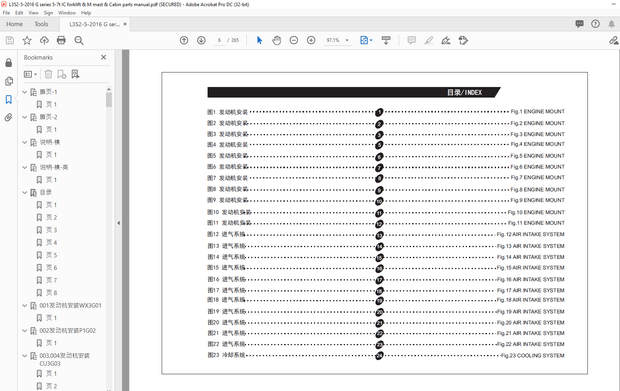This screenshot has width=620, height=391.
Task: Bookmark file with the star icon
Action: [27, 40]
